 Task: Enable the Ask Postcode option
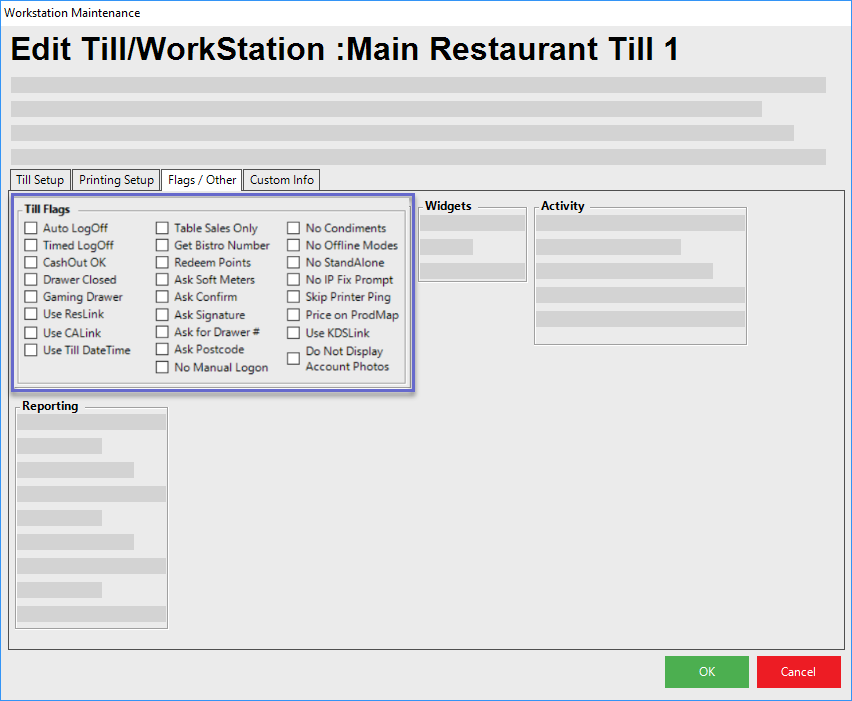tap(162, 350)
